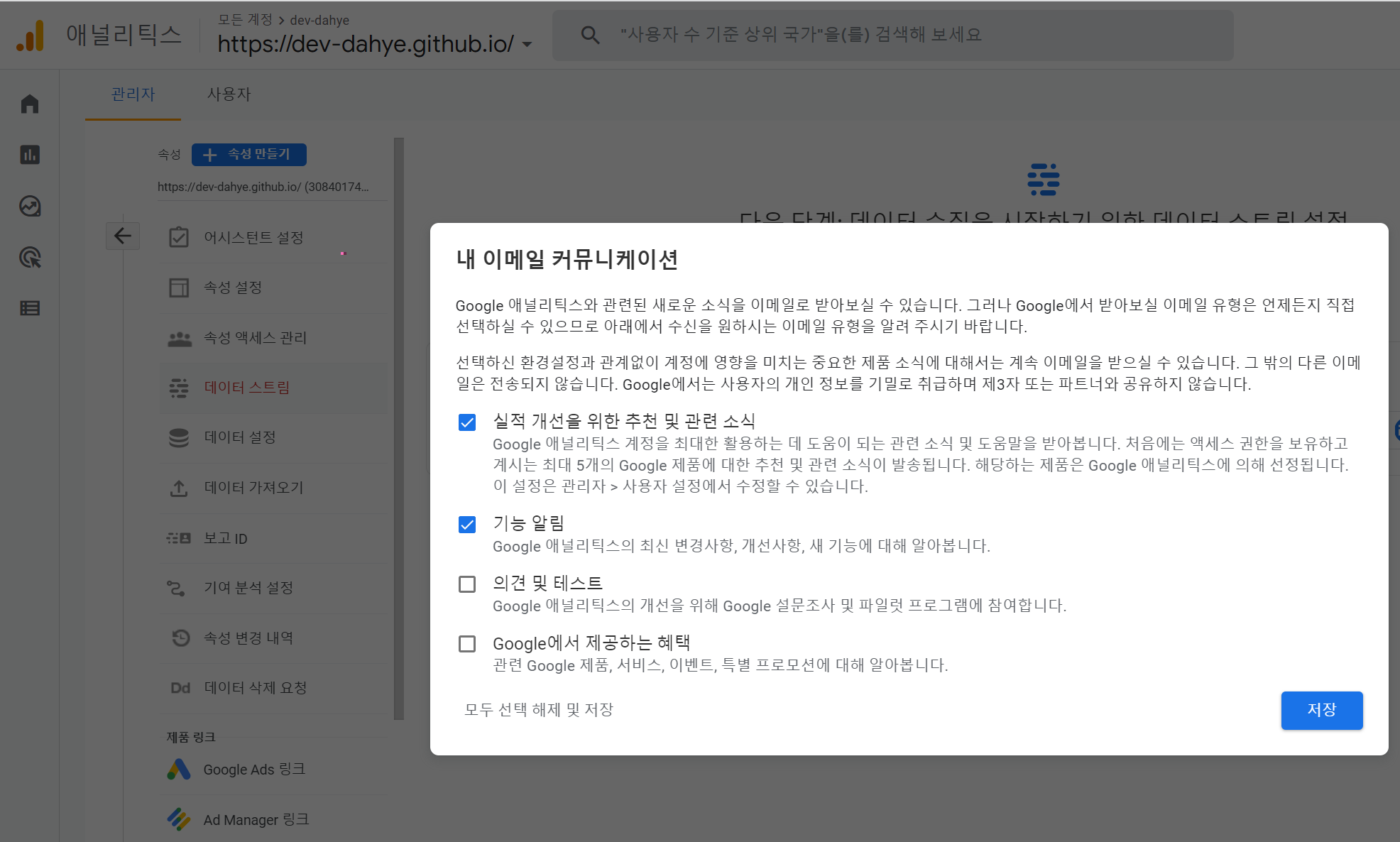Open the Home icon in sidebar
The height and width of the screenshot is (842, 1400).
click(30, 104)
